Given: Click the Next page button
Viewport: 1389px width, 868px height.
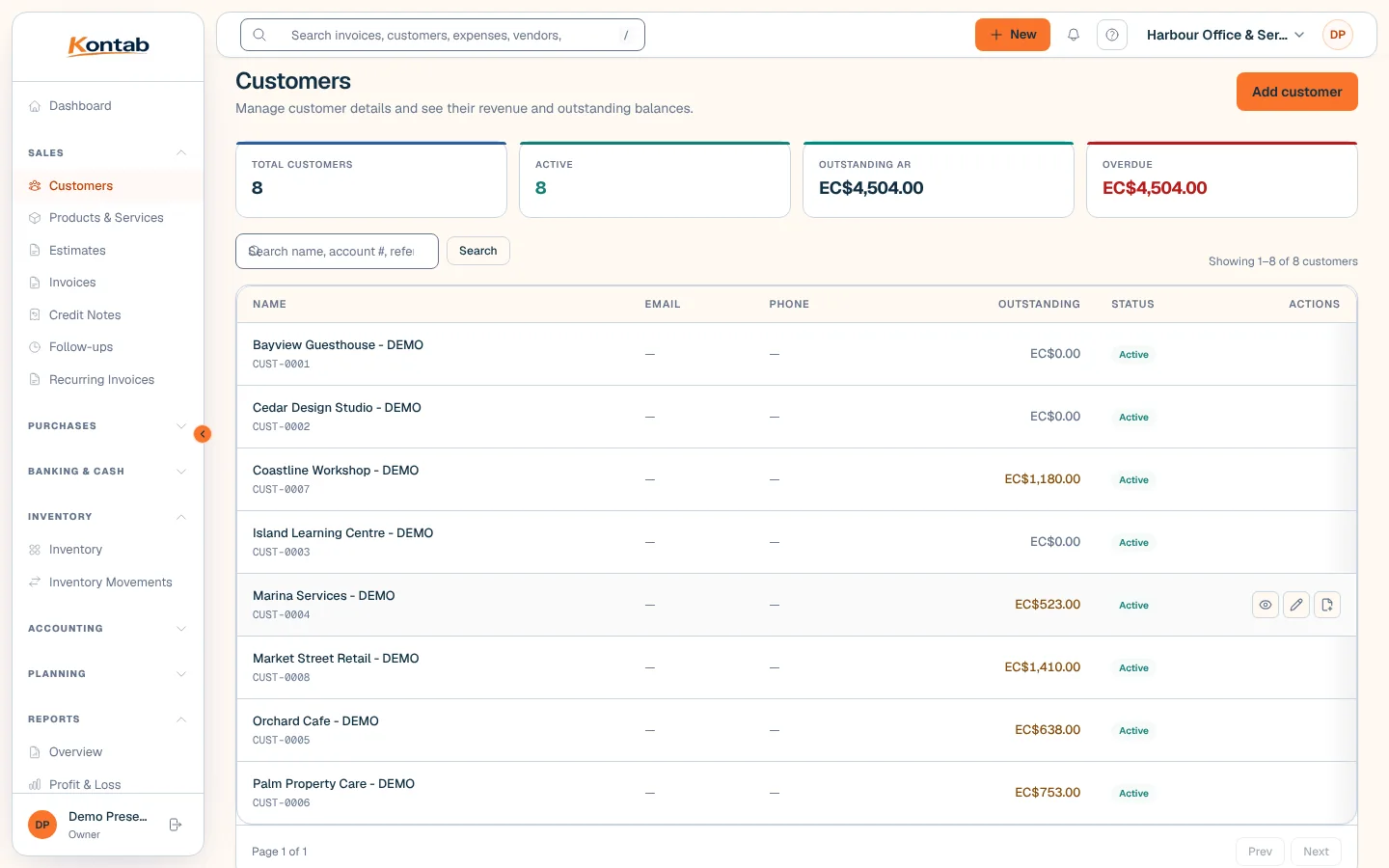Looking at the screenshot, I should click(x=1316, y=852).
